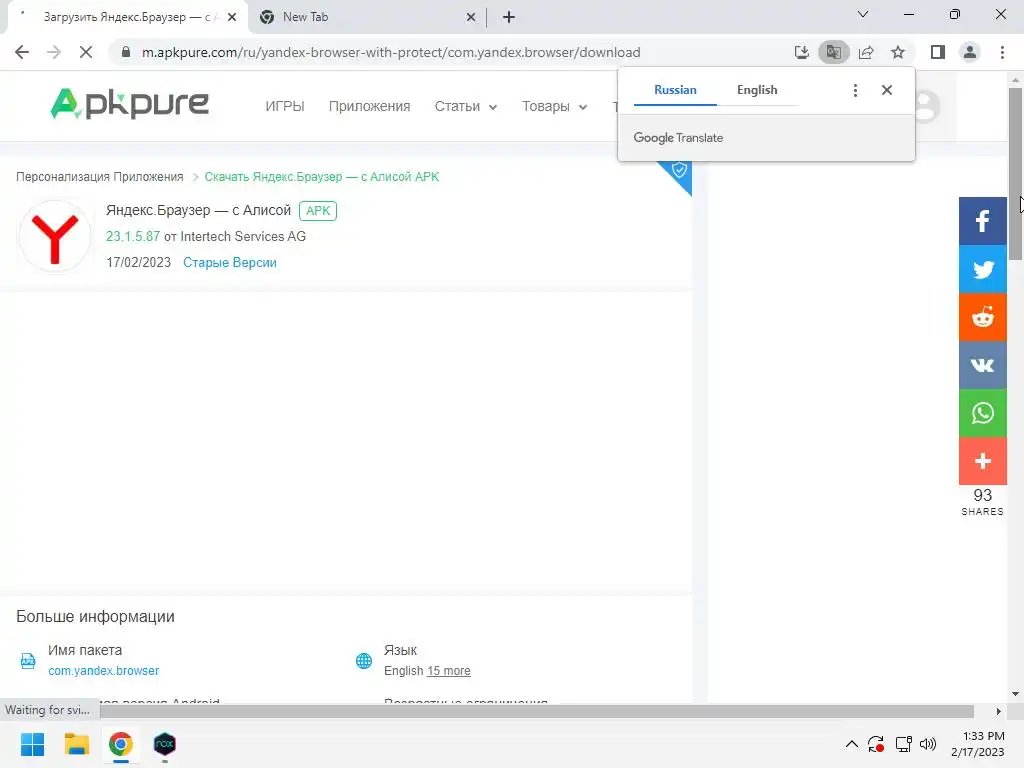Click Больше информации heading
This screenshot has width=1024, height=768.
[95, 616]
